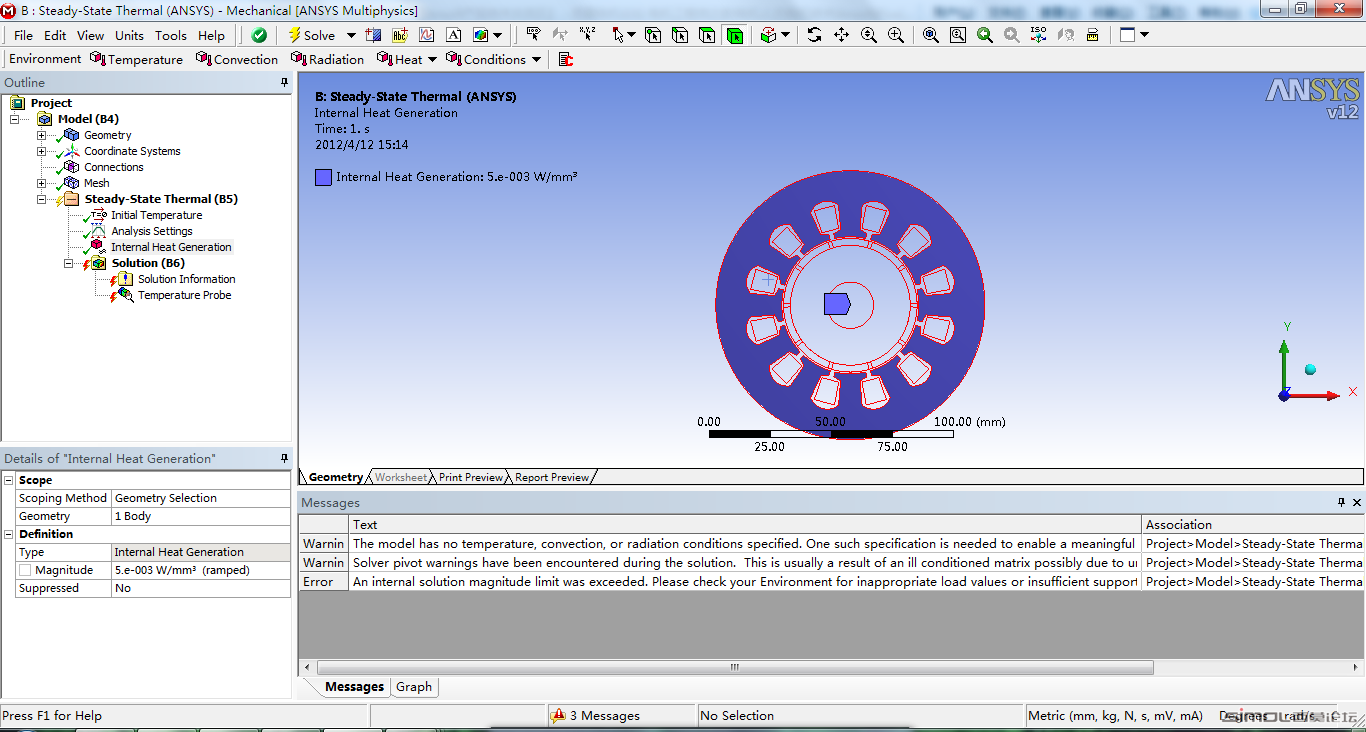Click the Commands snippet icon in Environment toolbar
Viewport: 1366px width, 732px height.
coord(566,59)
